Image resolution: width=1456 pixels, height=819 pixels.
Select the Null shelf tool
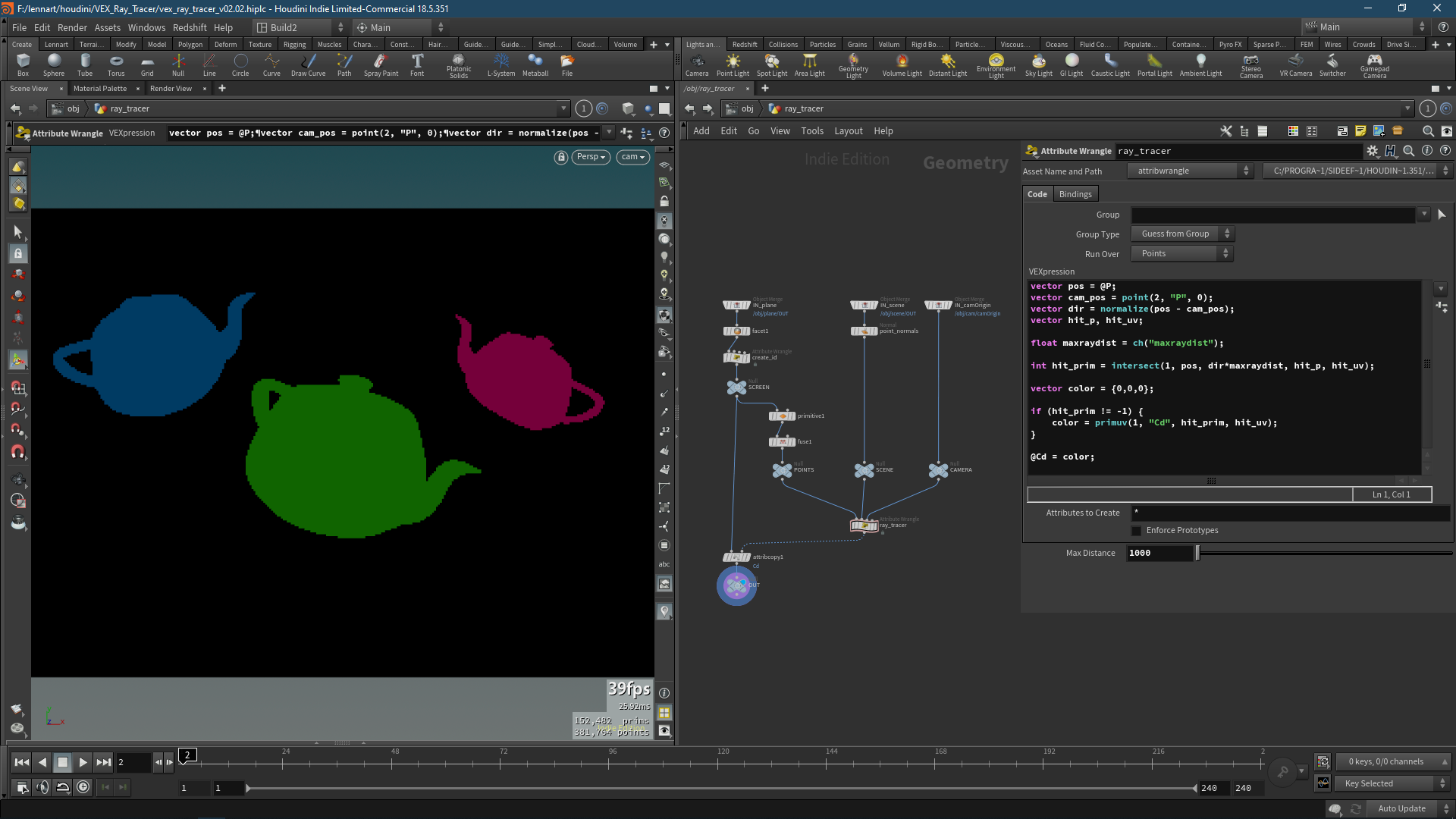(x=178, y=65)
